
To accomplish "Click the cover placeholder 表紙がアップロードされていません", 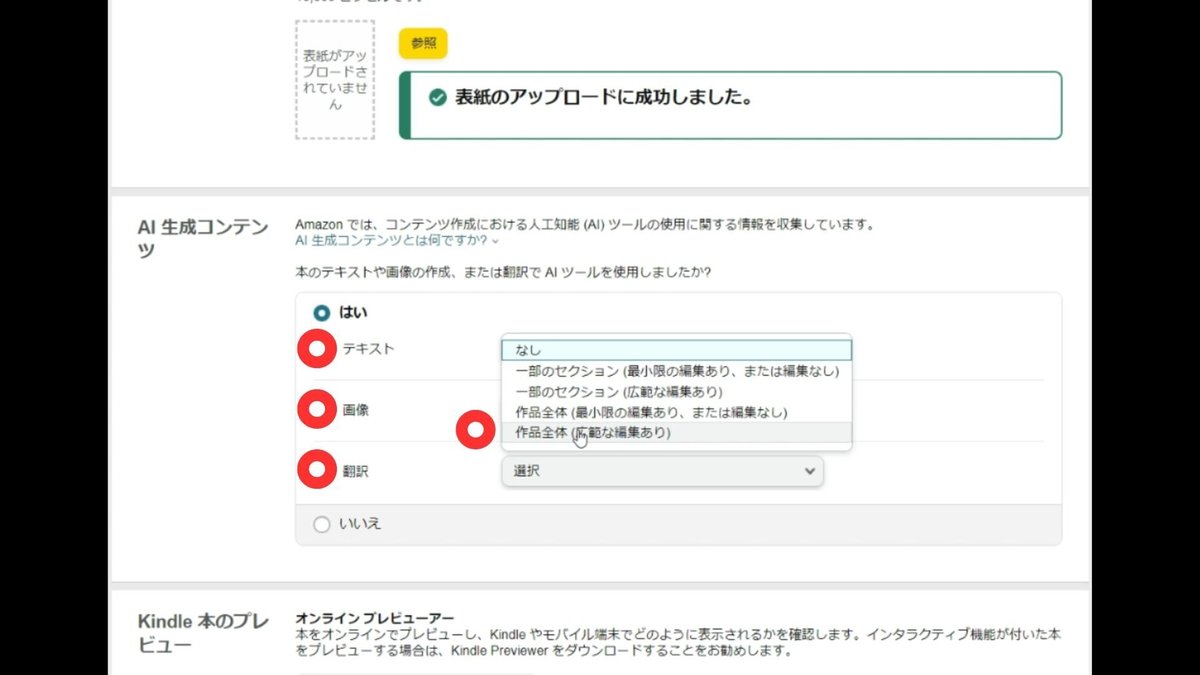I will pyautogui.click(x=335, y=79).
